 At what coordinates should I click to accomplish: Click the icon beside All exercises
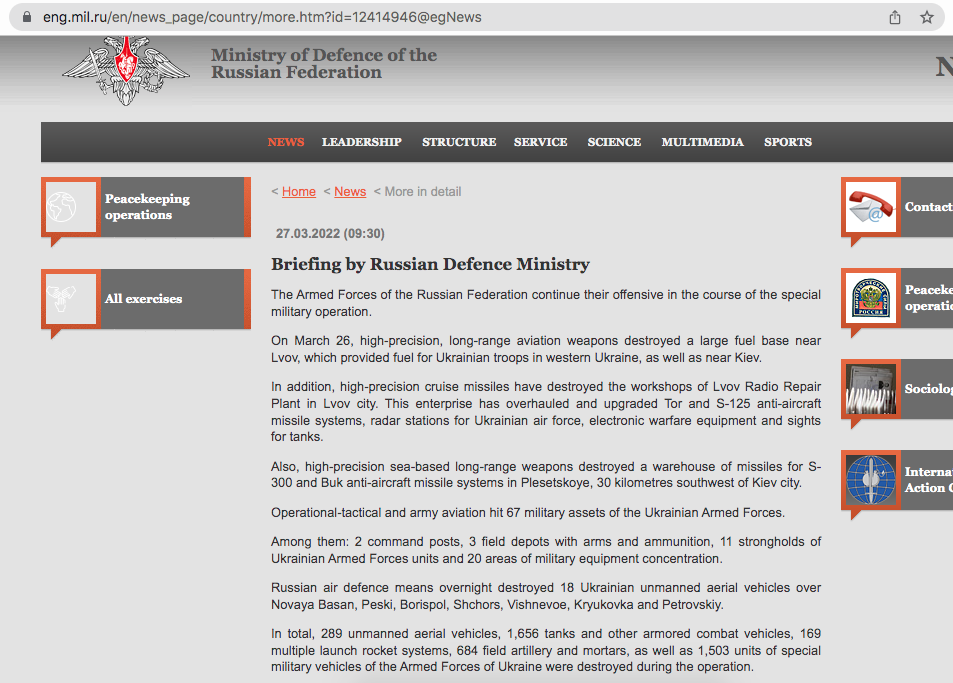(71, 299)
